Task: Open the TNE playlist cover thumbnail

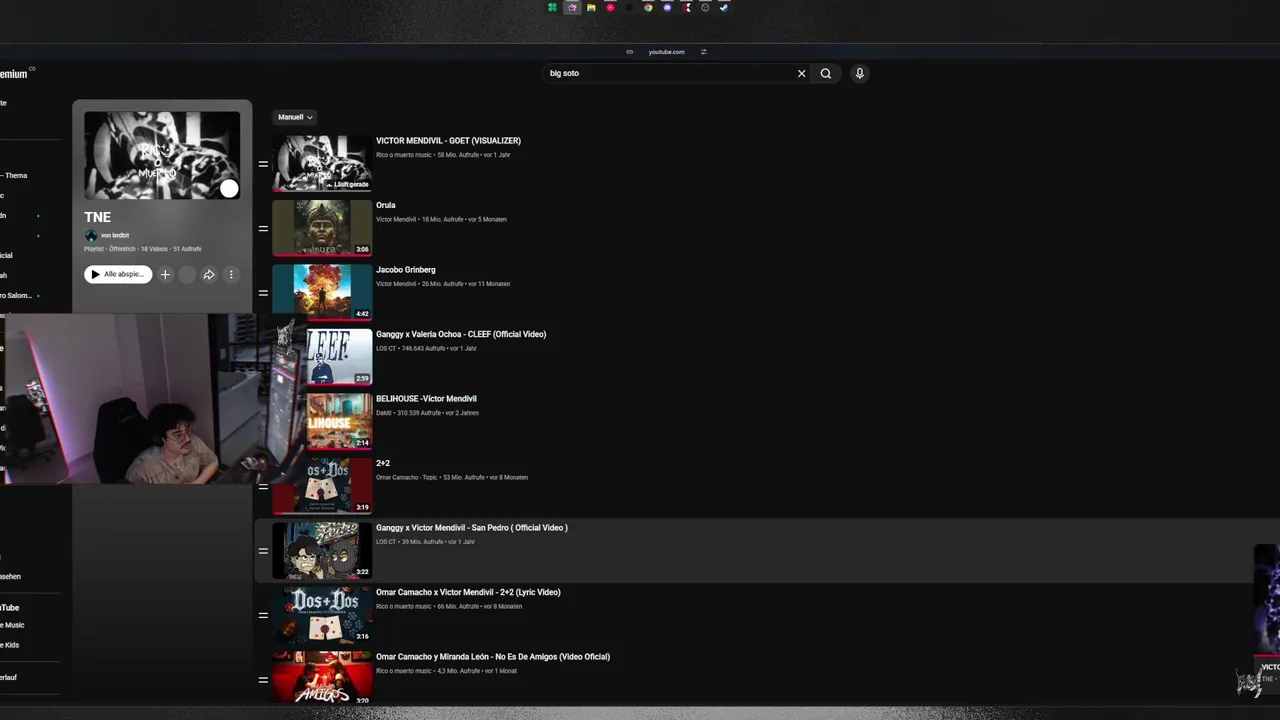Action: tap(162, 155)
